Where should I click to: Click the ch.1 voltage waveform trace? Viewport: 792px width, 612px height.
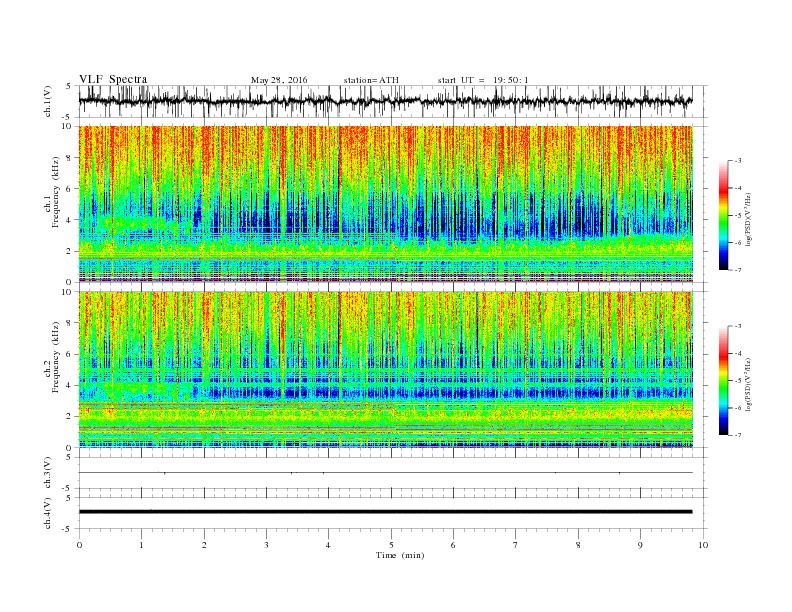click(386, 101)
